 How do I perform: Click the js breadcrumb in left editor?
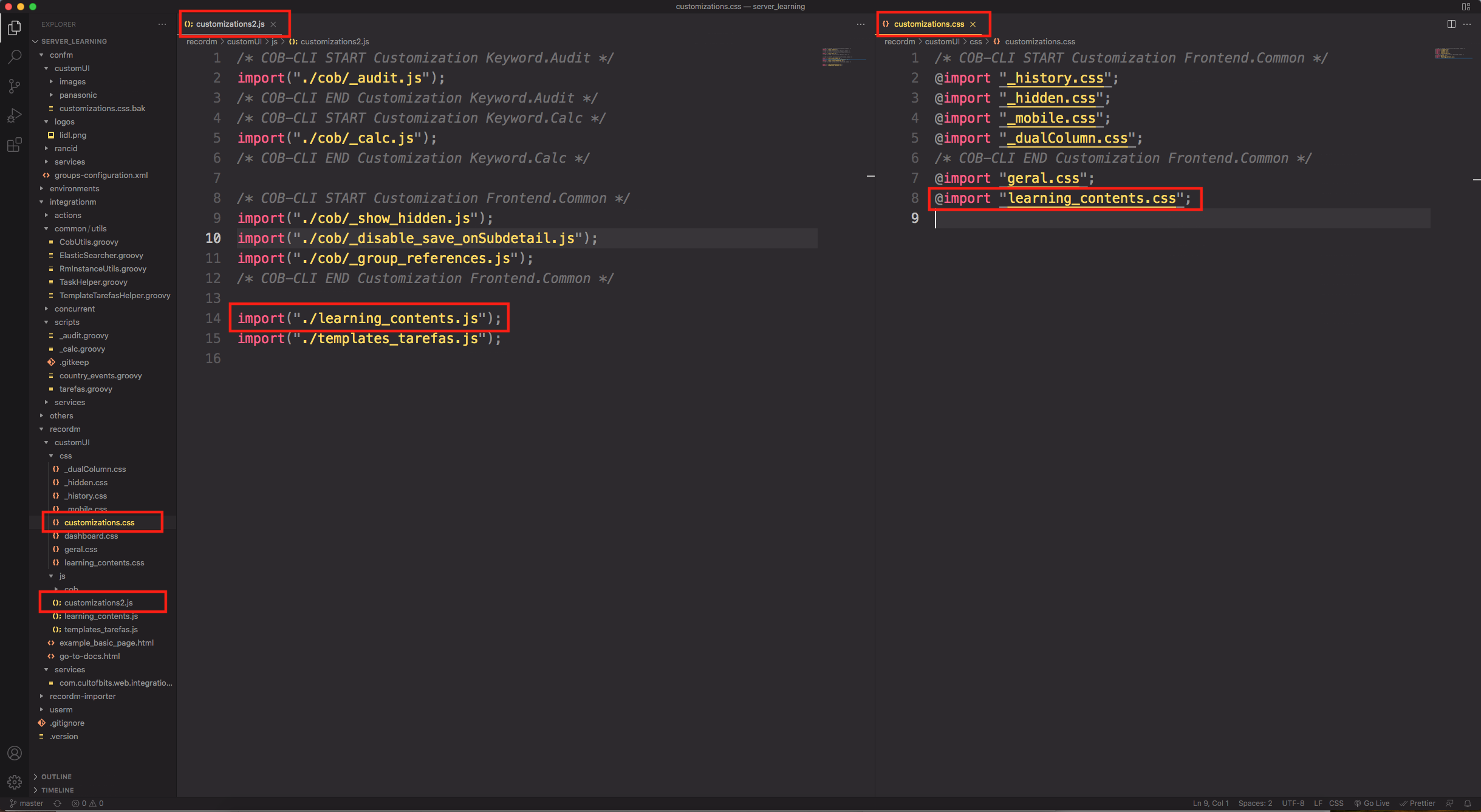pyautogui.click(x=275, y=41)
